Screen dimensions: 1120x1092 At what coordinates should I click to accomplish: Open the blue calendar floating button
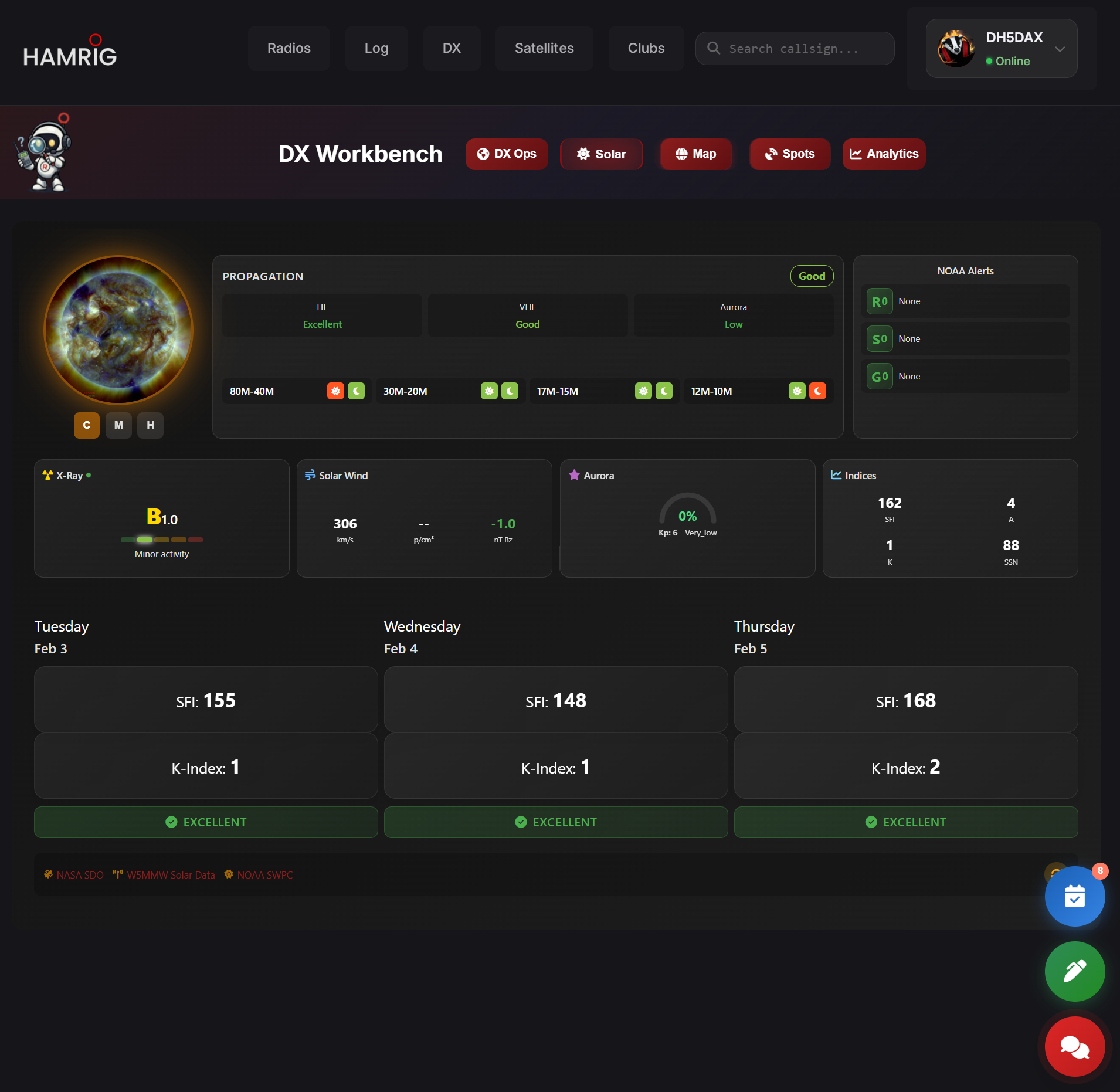click(x=1074, y=896)
